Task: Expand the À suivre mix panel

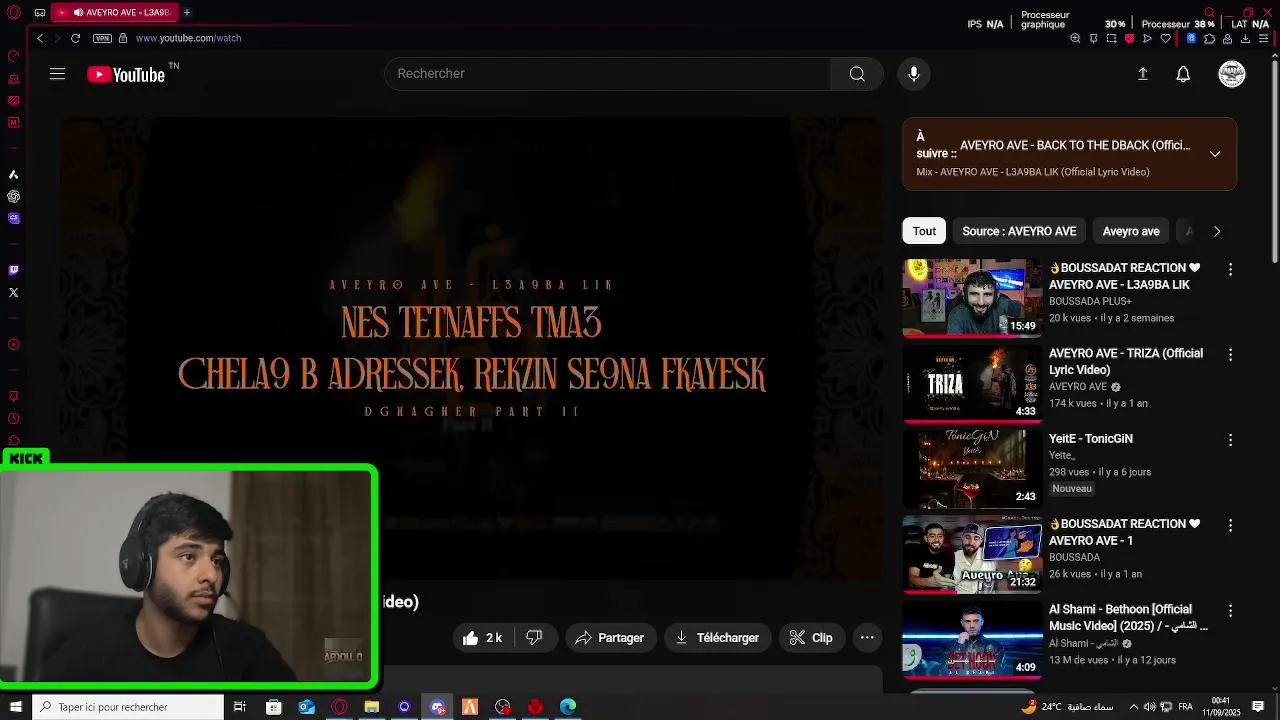Action: (x=1215, y=154)
